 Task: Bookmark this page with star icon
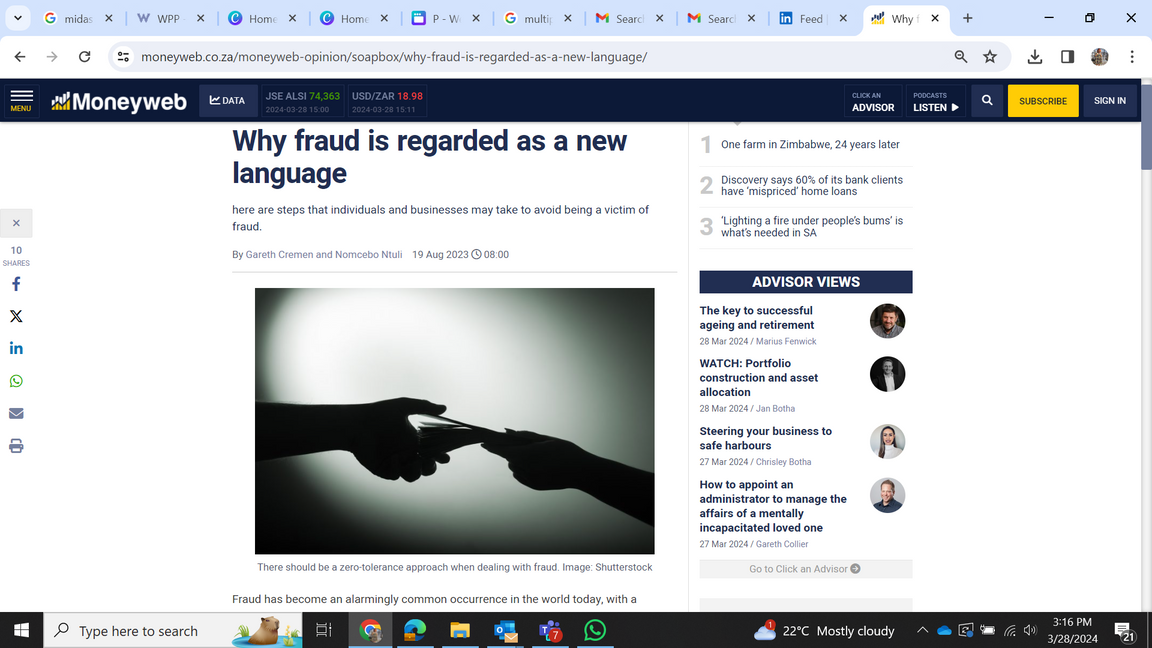coord(990,57)
